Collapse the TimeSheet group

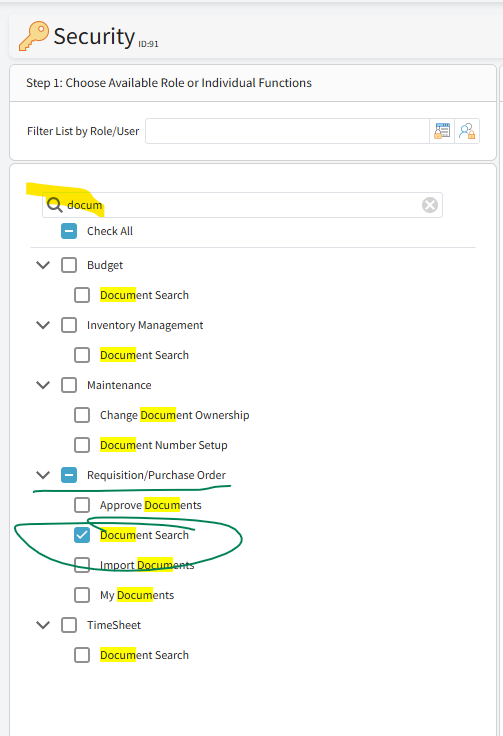pos(43,625)
